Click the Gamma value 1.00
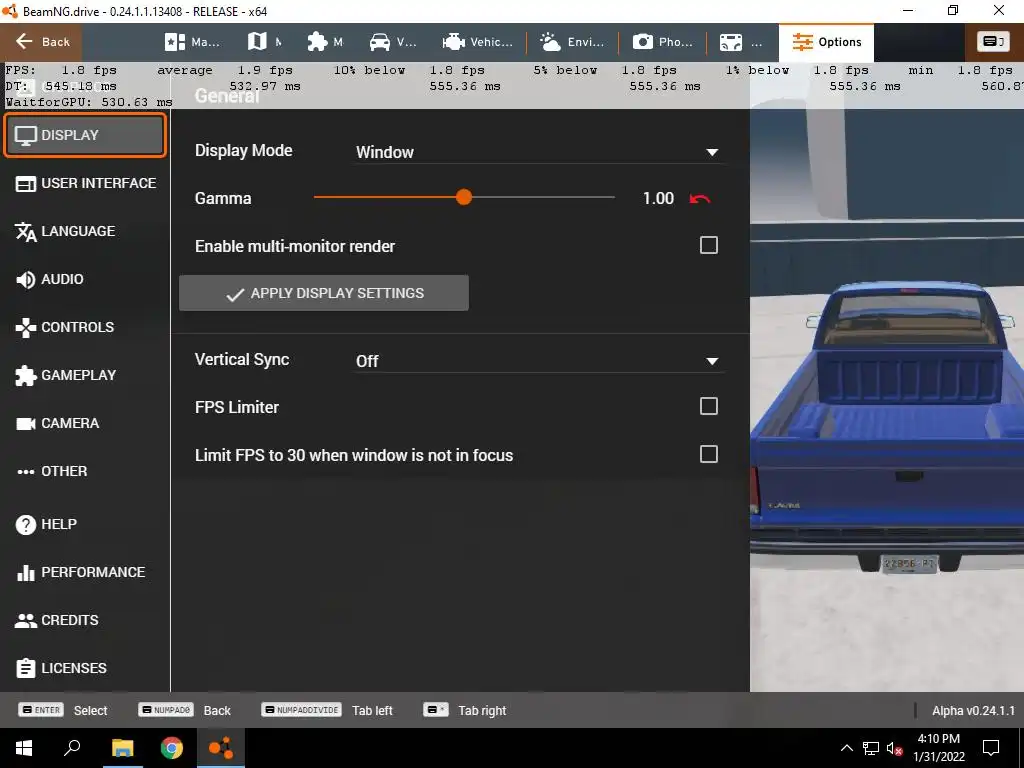 [x=658, y=199]
